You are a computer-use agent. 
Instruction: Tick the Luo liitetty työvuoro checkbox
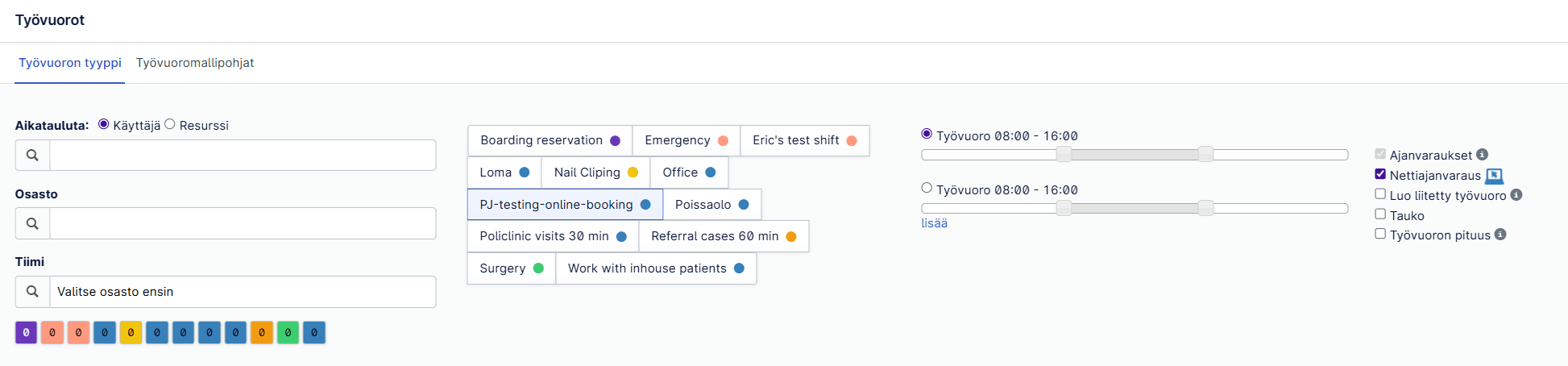[x=1380, y=194]
